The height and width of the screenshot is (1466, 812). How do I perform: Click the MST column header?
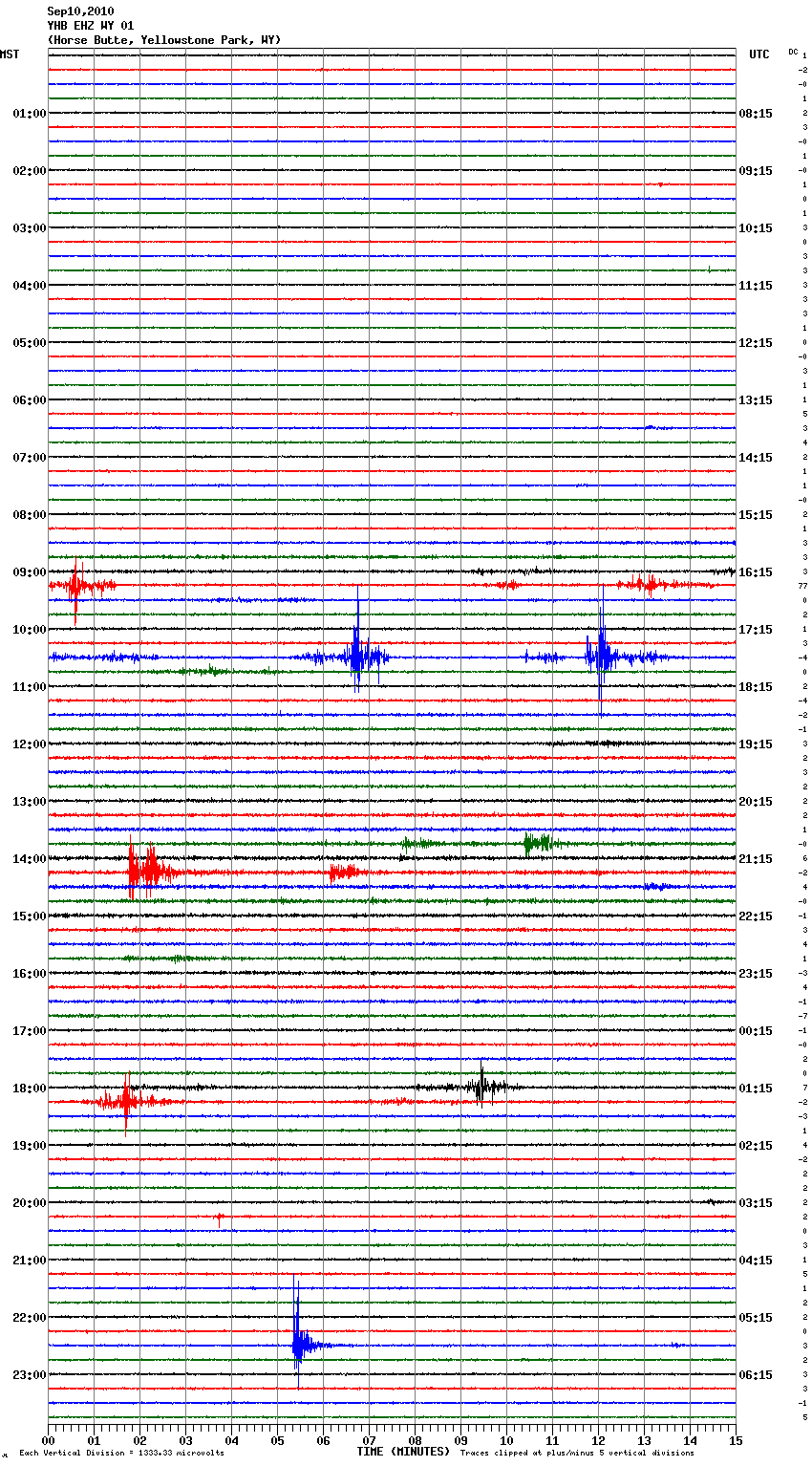10,54
